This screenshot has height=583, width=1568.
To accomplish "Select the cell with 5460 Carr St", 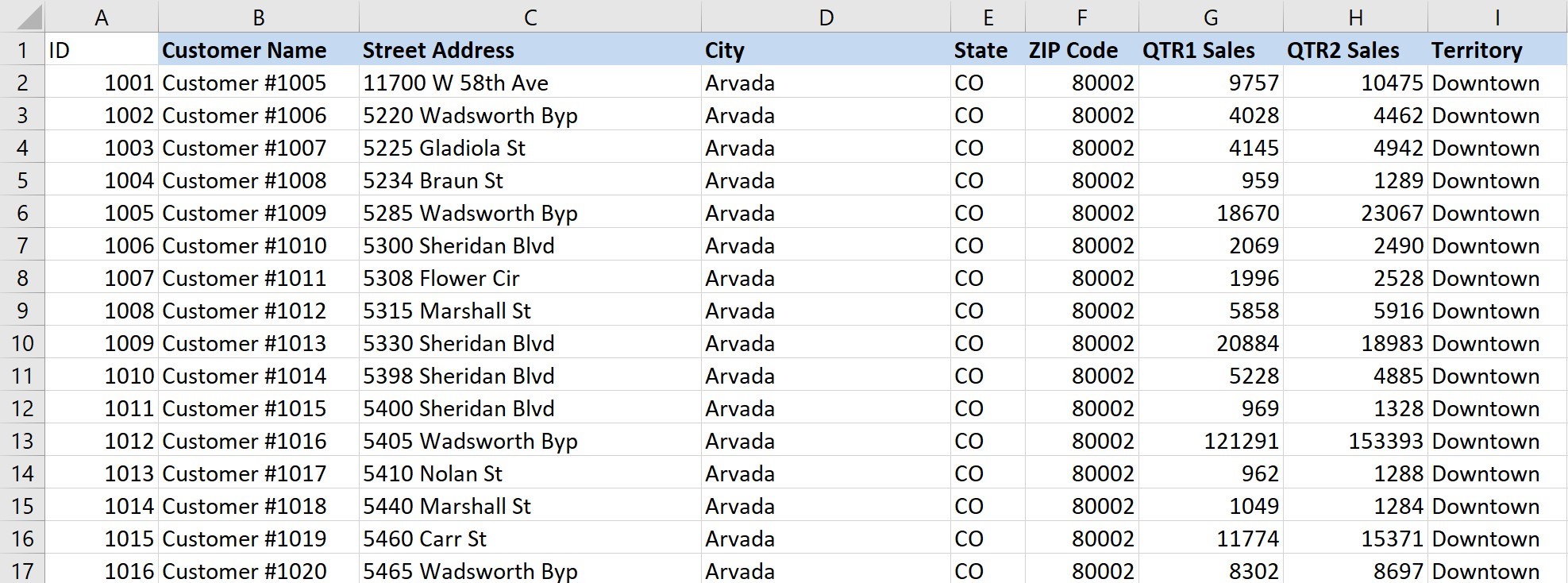I will (424, 539).
